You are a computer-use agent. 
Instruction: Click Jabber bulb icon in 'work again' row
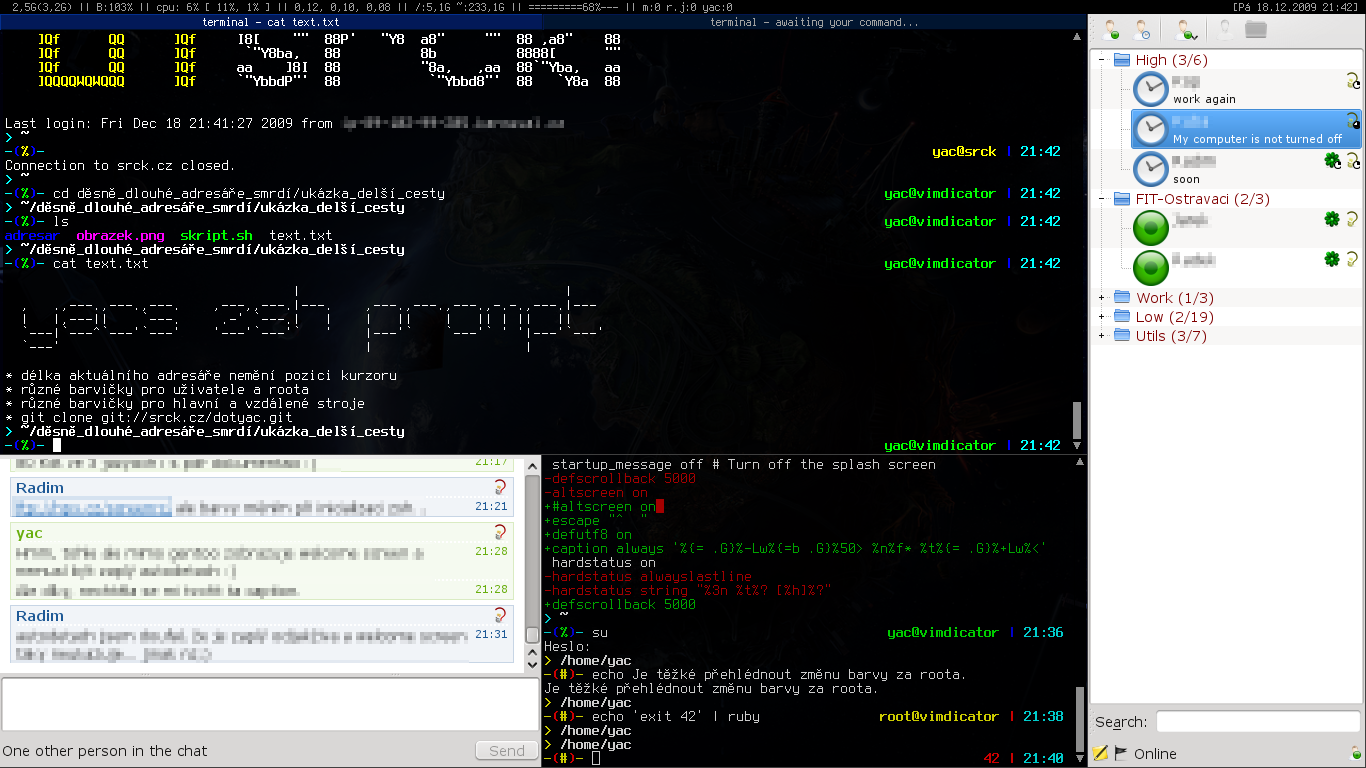1353,81
